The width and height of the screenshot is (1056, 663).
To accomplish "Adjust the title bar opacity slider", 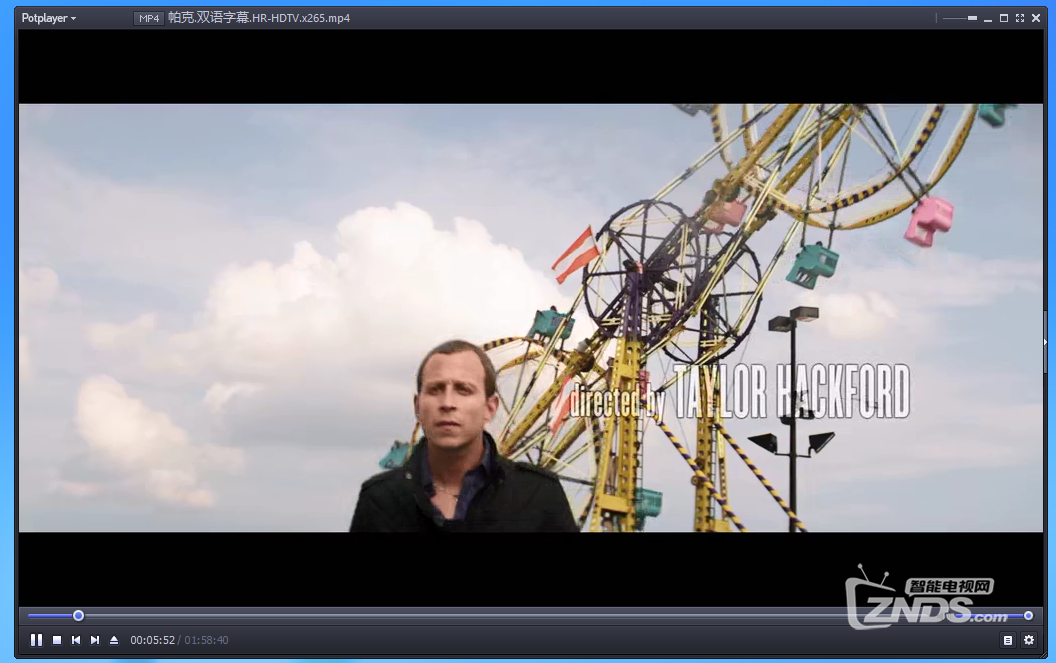I will pos(960,18).
